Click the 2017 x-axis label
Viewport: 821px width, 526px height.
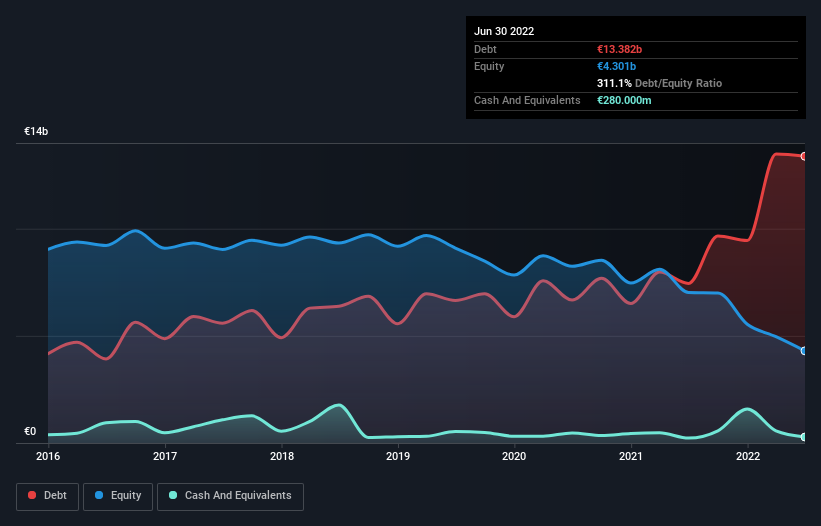click(165, 456)
